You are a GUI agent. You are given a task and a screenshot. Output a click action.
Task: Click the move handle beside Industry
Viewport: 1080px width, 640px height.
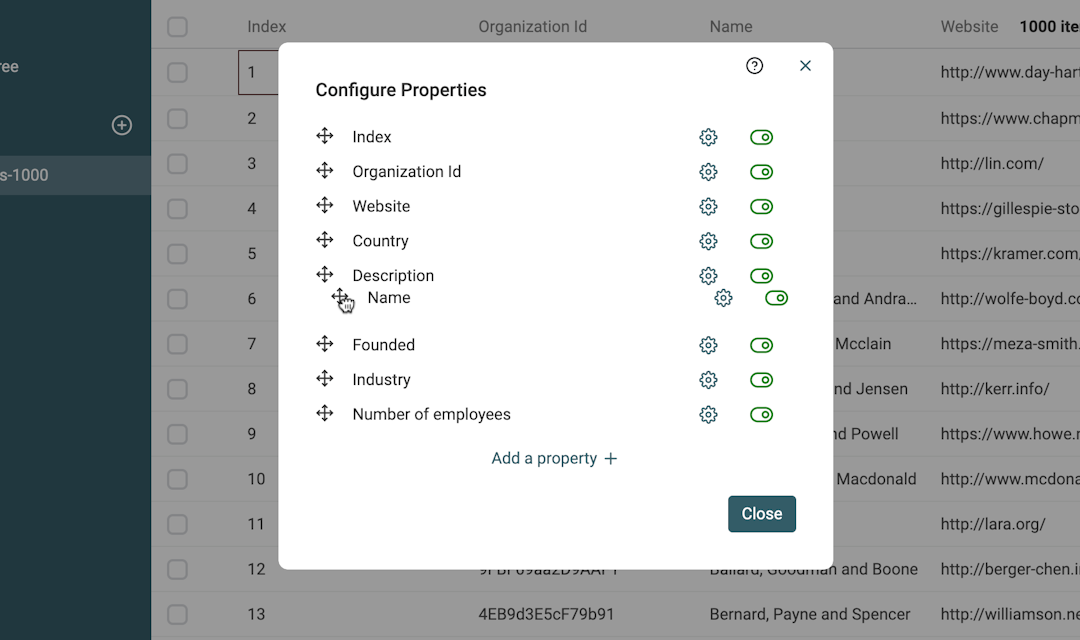pos(325,380)
